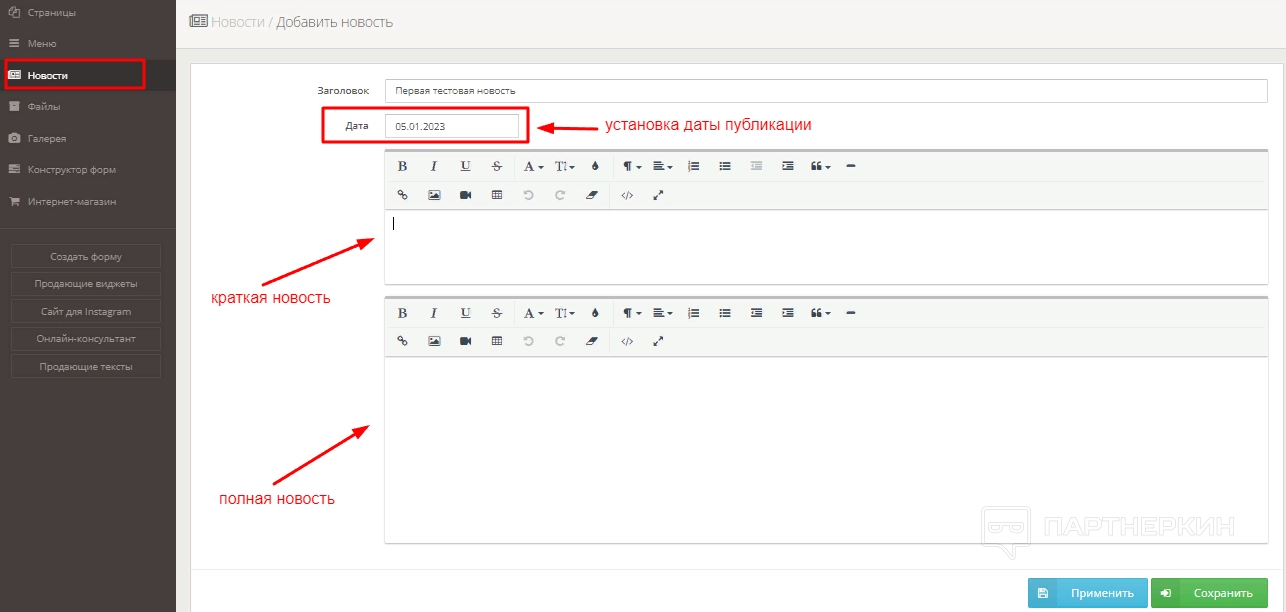Decrease indent in lower editor
The height and width of the screenshot is (612, 1286).
[x=757, y=313]
